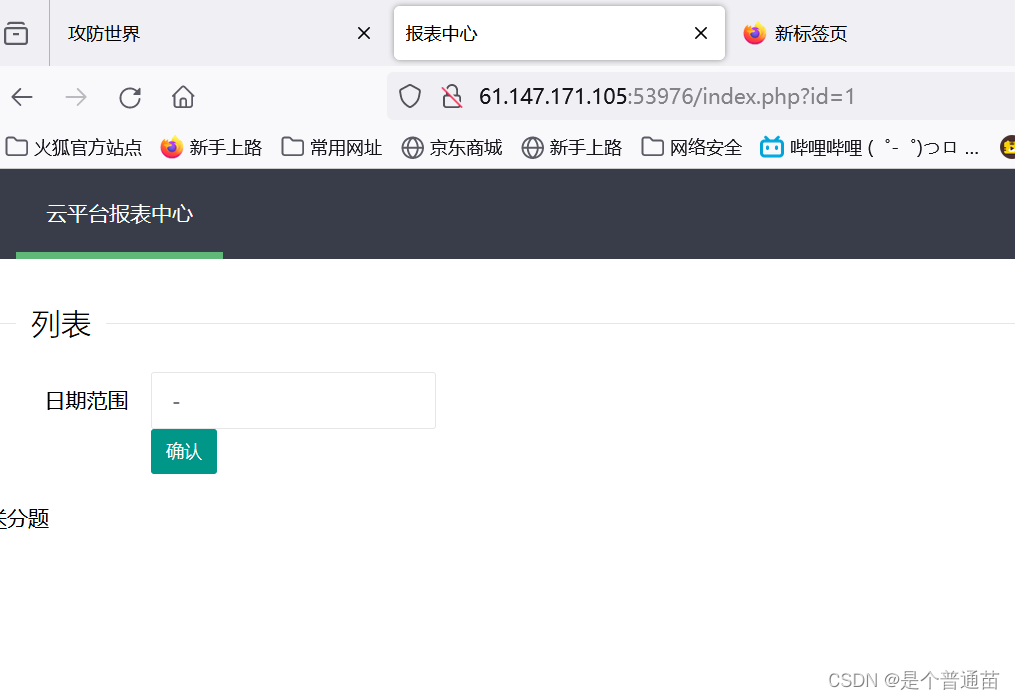Click the 送分题 link
1015x700 pixels.
(x=25, y=518)
